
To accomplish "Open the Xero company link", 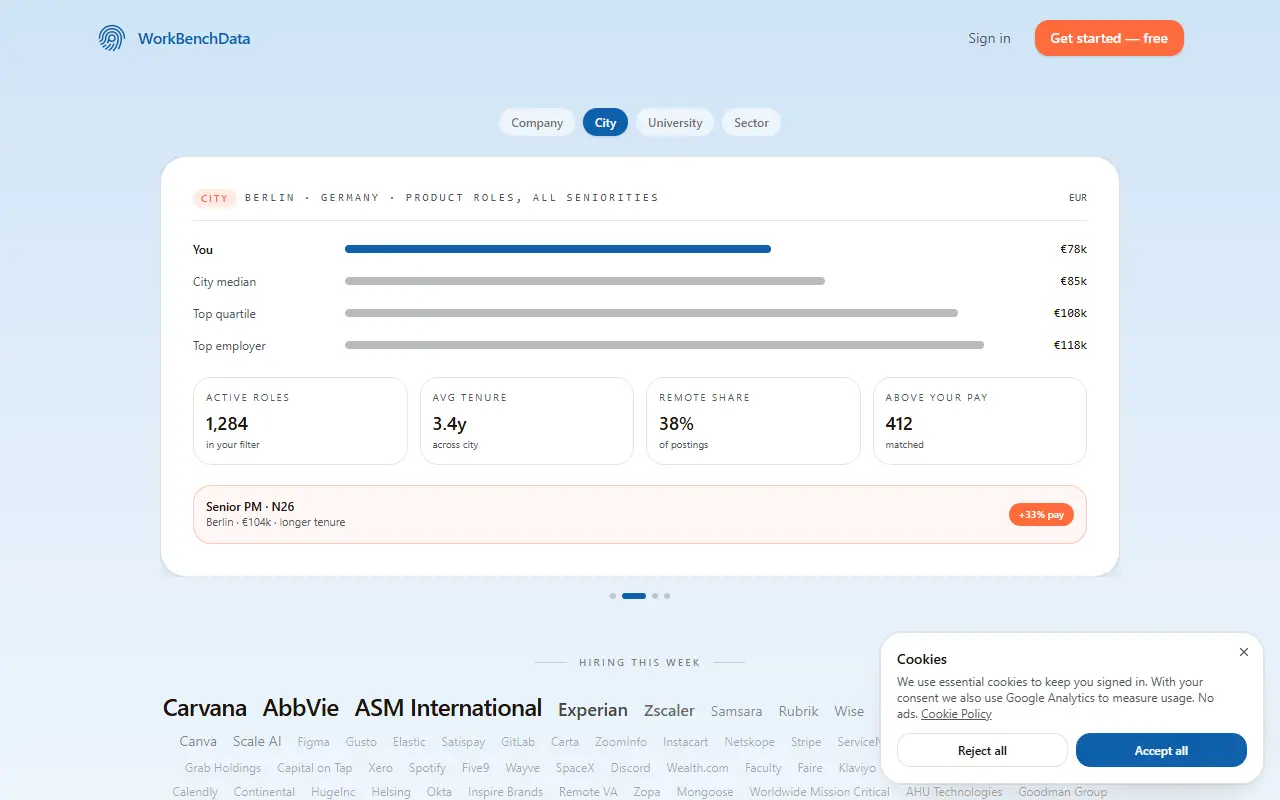I will (x=380, y=768).
